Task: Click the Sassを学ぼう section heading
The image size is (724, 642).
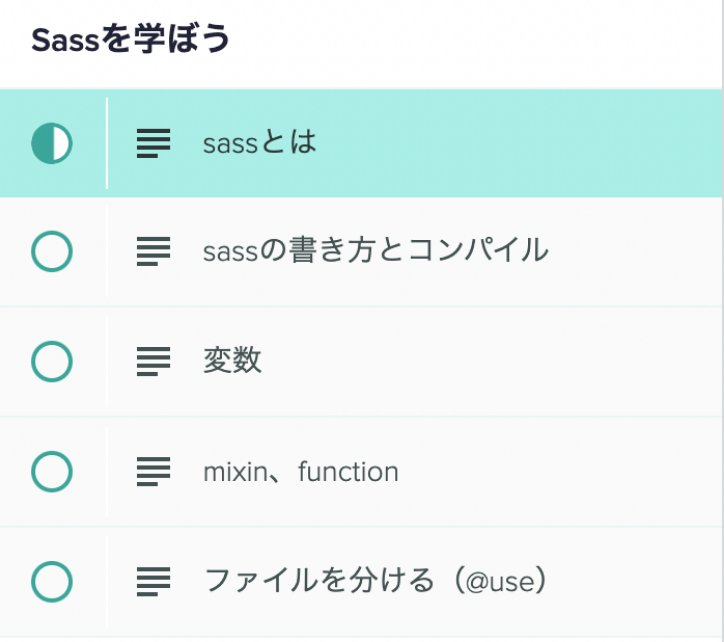Action: [131, 40]
